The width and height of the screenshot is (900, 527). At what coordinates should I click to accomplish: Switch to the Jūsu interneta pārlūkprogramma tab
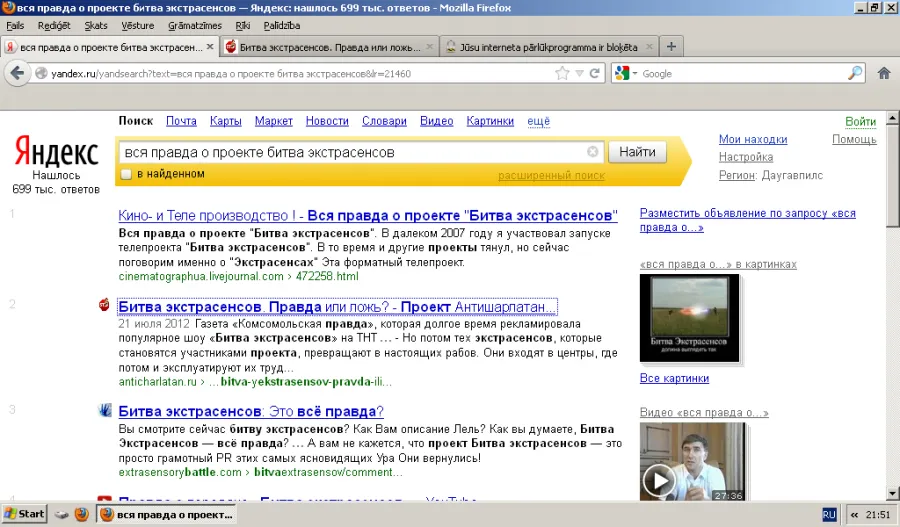coord(549,47)
